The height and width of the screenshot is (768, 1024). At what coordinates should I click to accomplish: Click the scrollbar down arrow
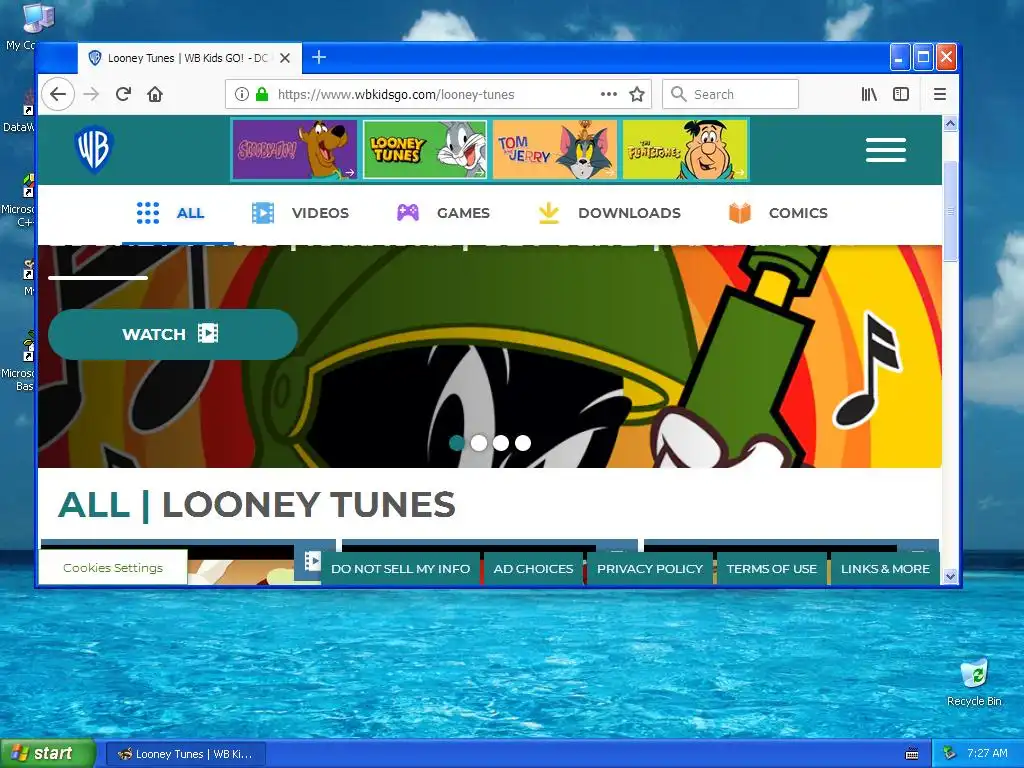tap(950, 576)
